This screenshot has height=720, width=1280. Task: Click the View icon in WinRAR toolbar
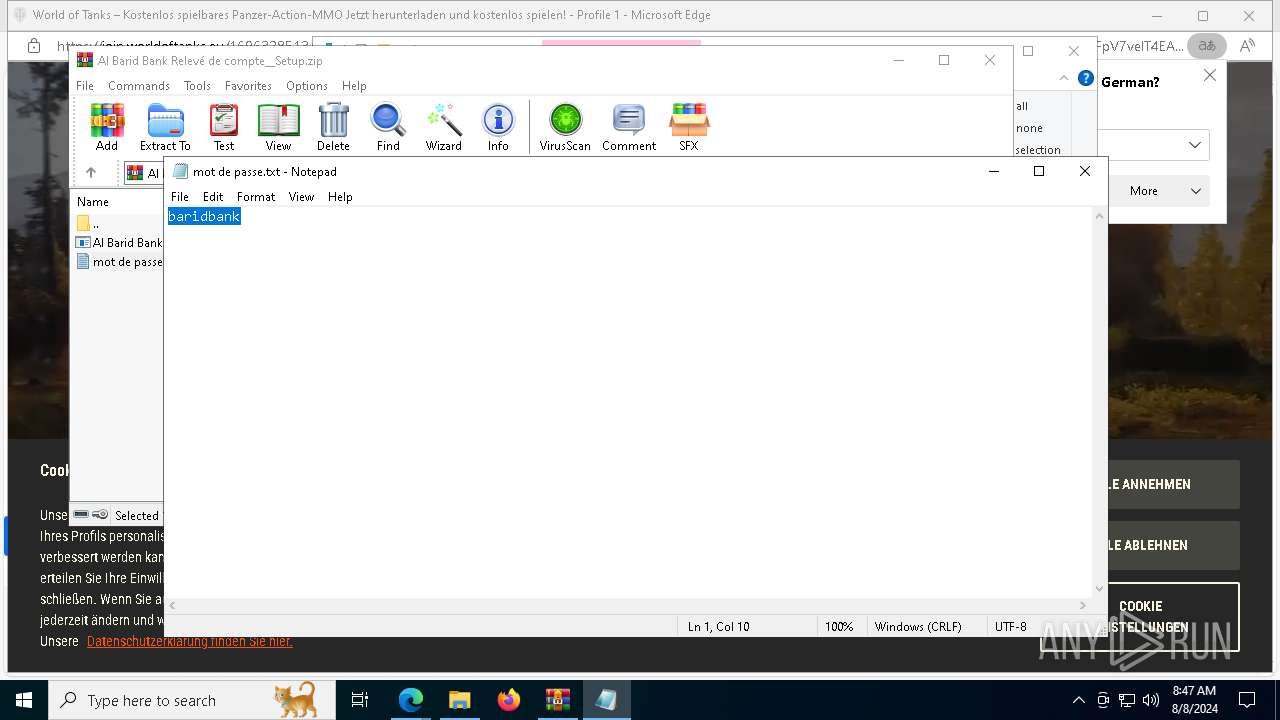(x=278, y=127)
